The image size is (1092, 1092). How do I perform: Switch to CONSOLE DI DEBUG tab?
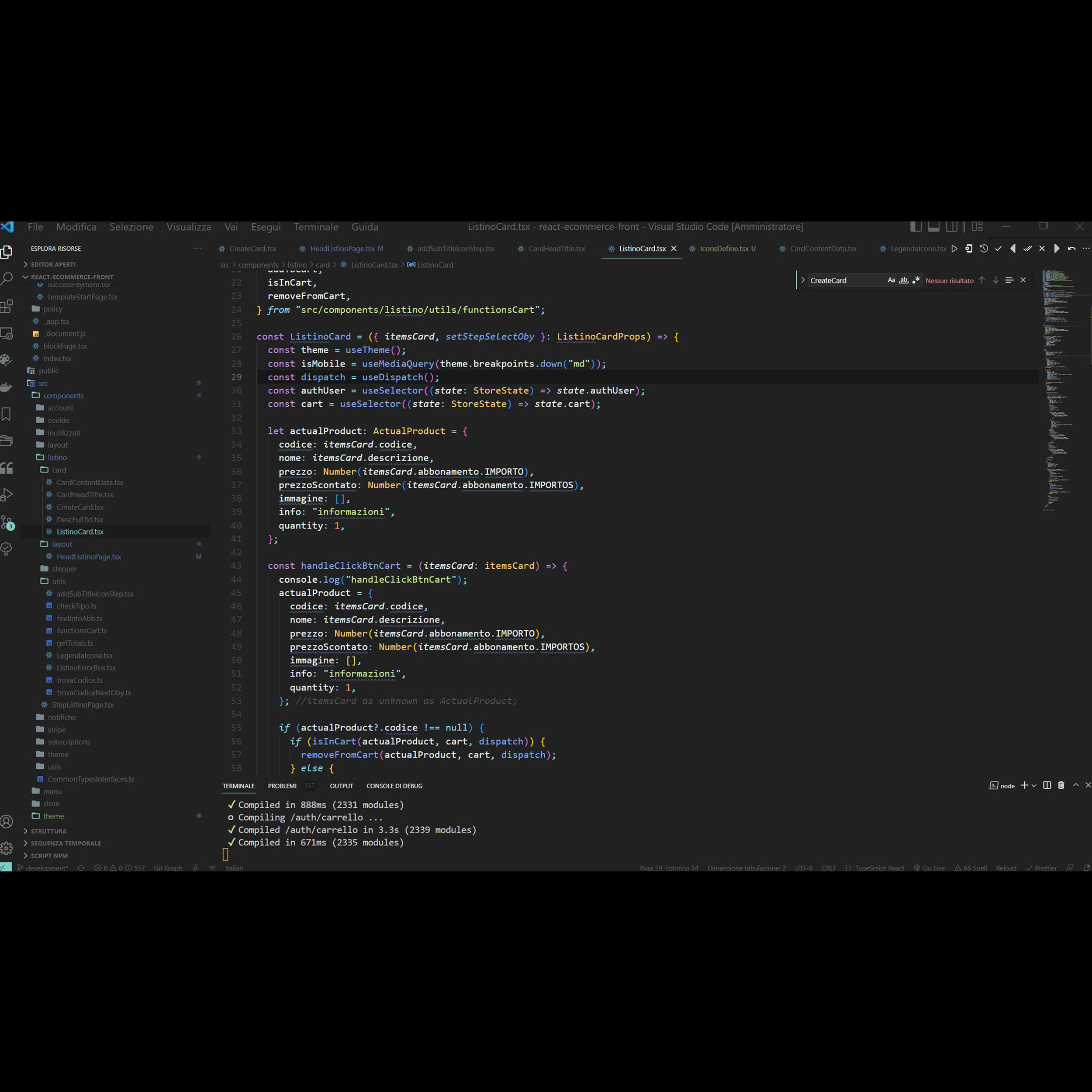tap(394, 786)
